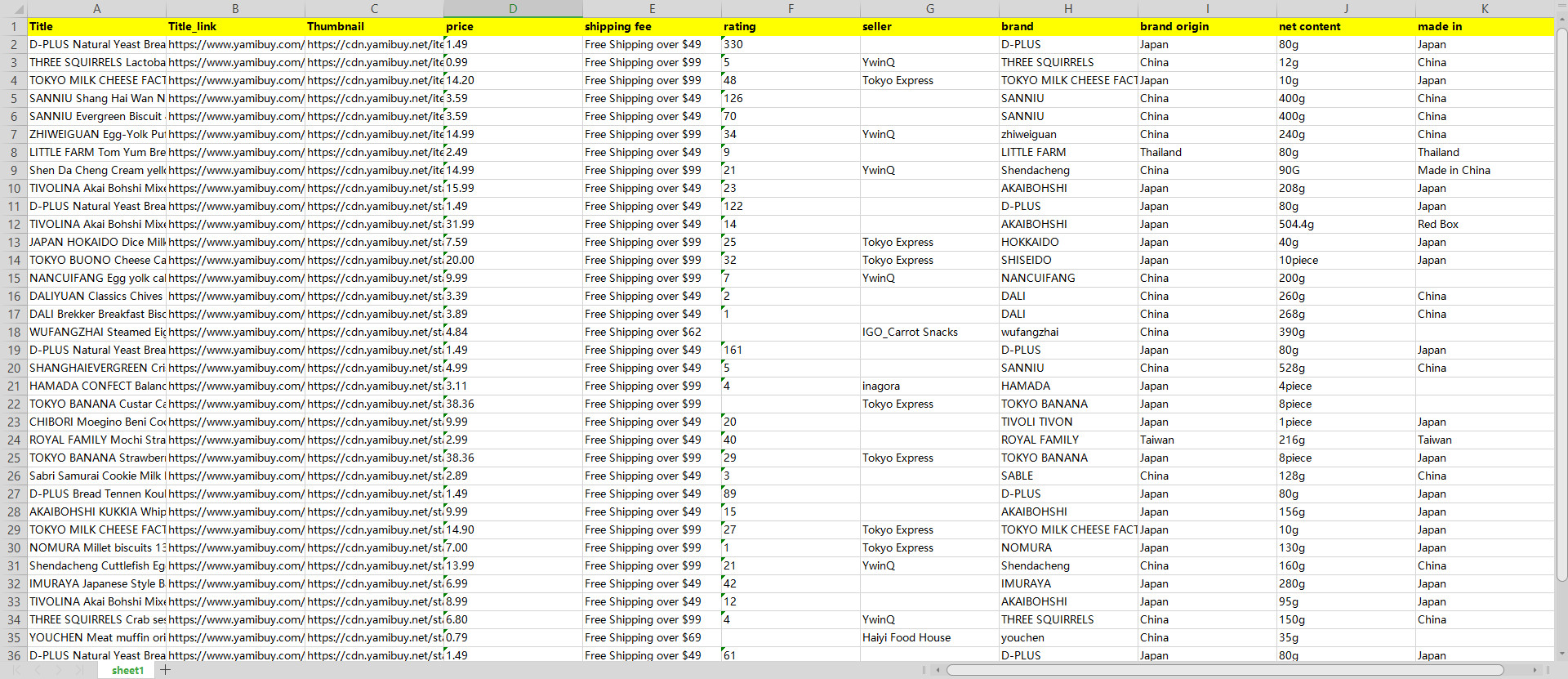Select column H header

click(x=1068, y=8)
